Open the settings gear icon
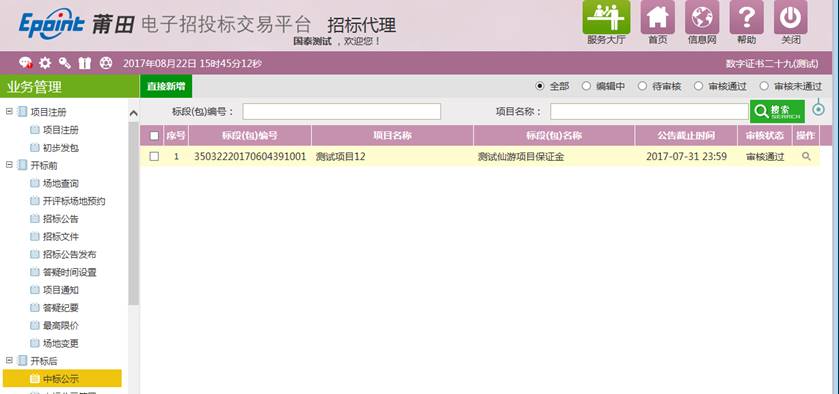The image size is (839, 394). click(45, 63)
